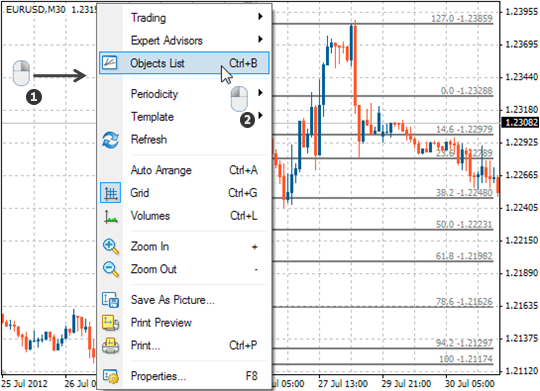The height and width of the screenshot is (391, 540).
Task: Click the 0.0 -1.23288 Fibonacci level label
Action: 467,91
